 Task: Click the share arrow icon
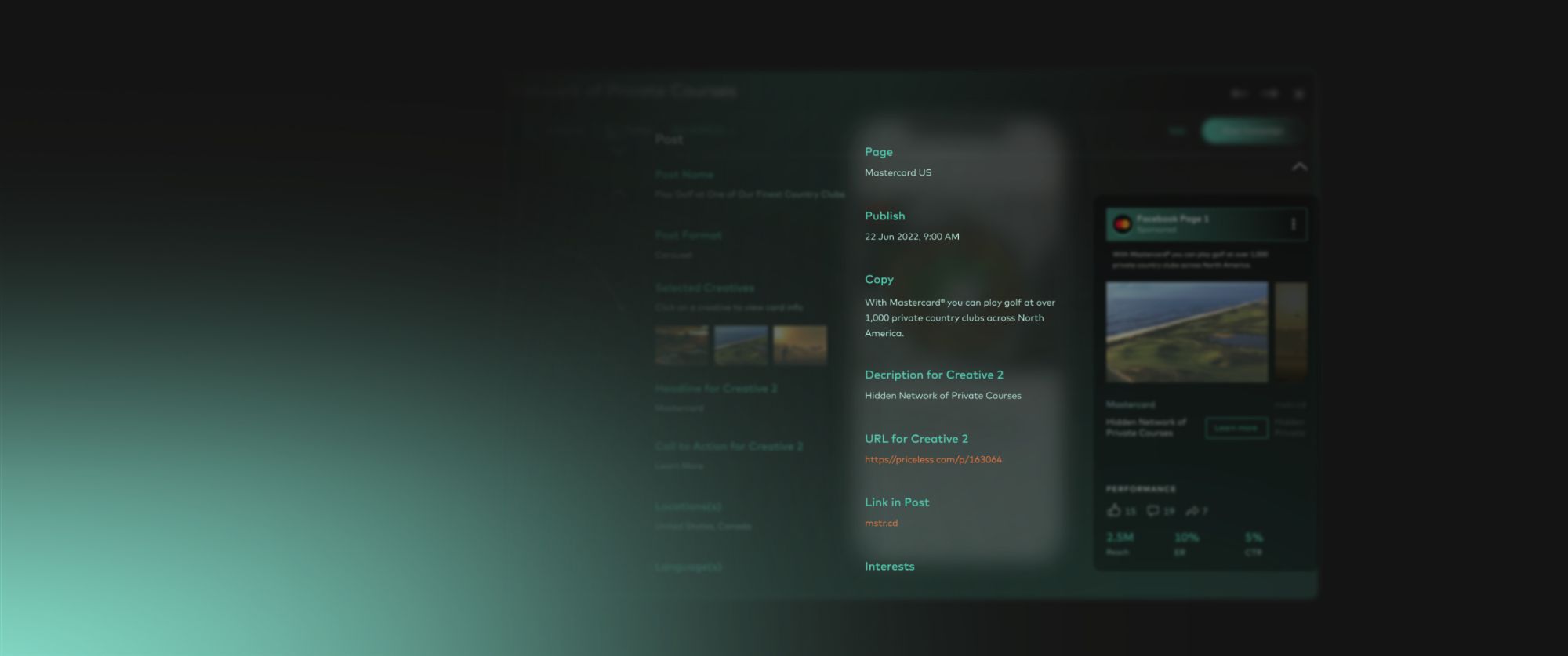[x=1192, y=511]
